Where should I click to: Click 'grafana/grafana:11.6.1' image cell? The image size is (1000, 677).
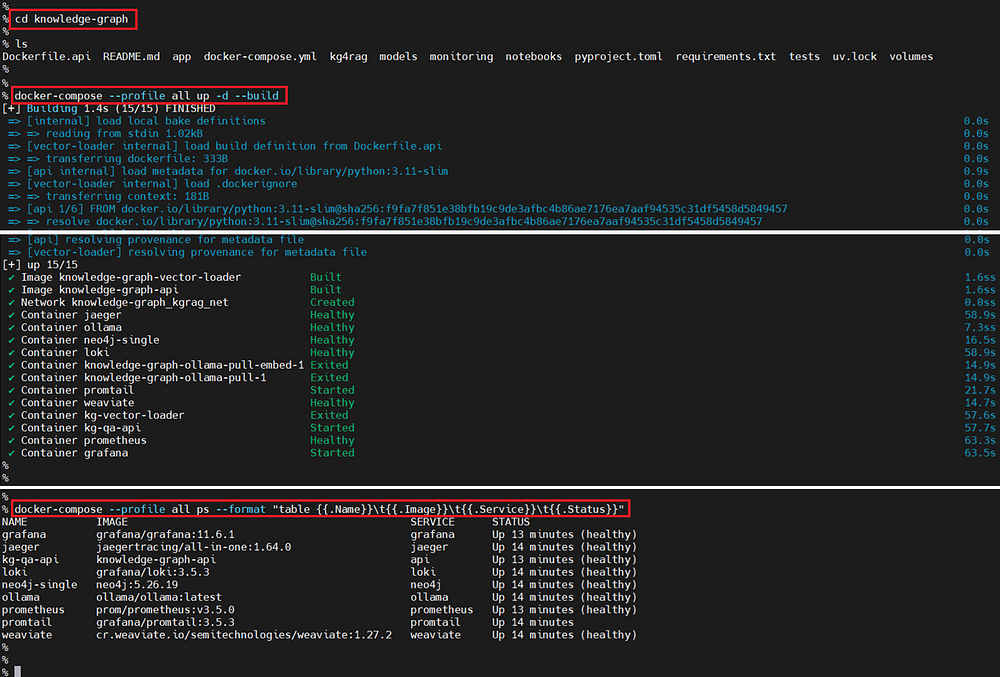[x=165, y=534]
